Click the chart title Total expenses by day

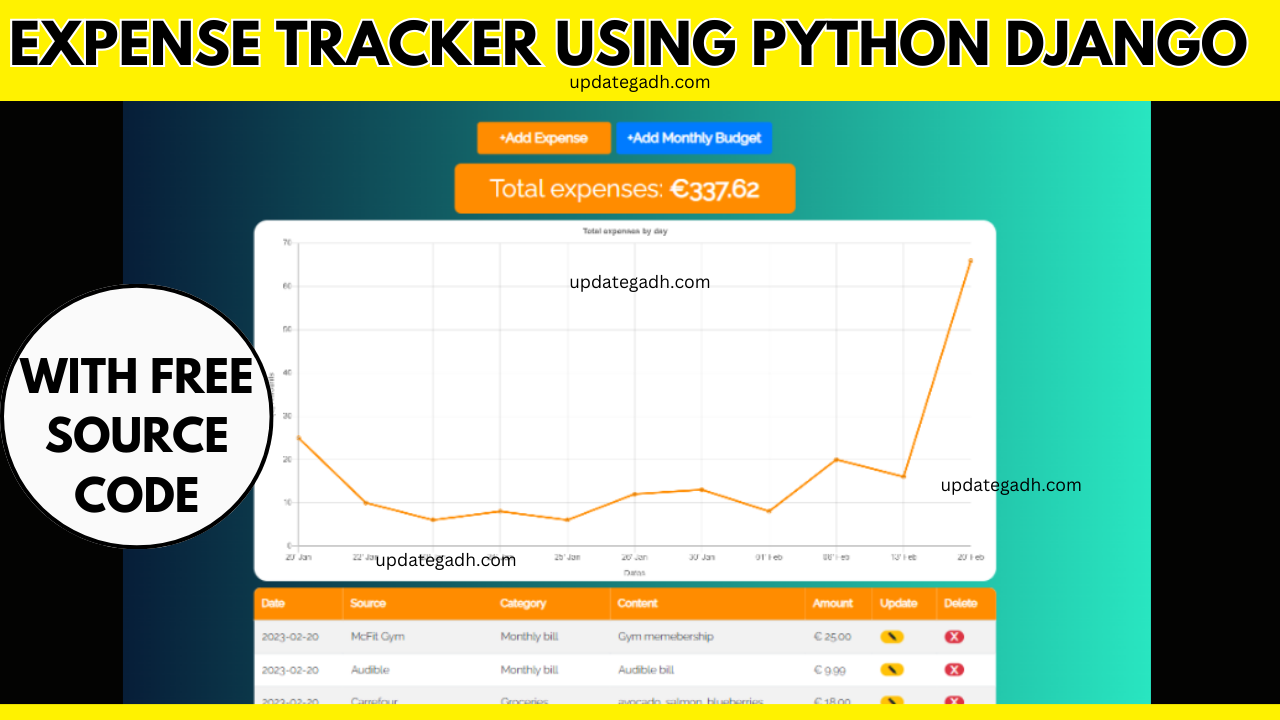pyautogui.click(x=625, y=231)
